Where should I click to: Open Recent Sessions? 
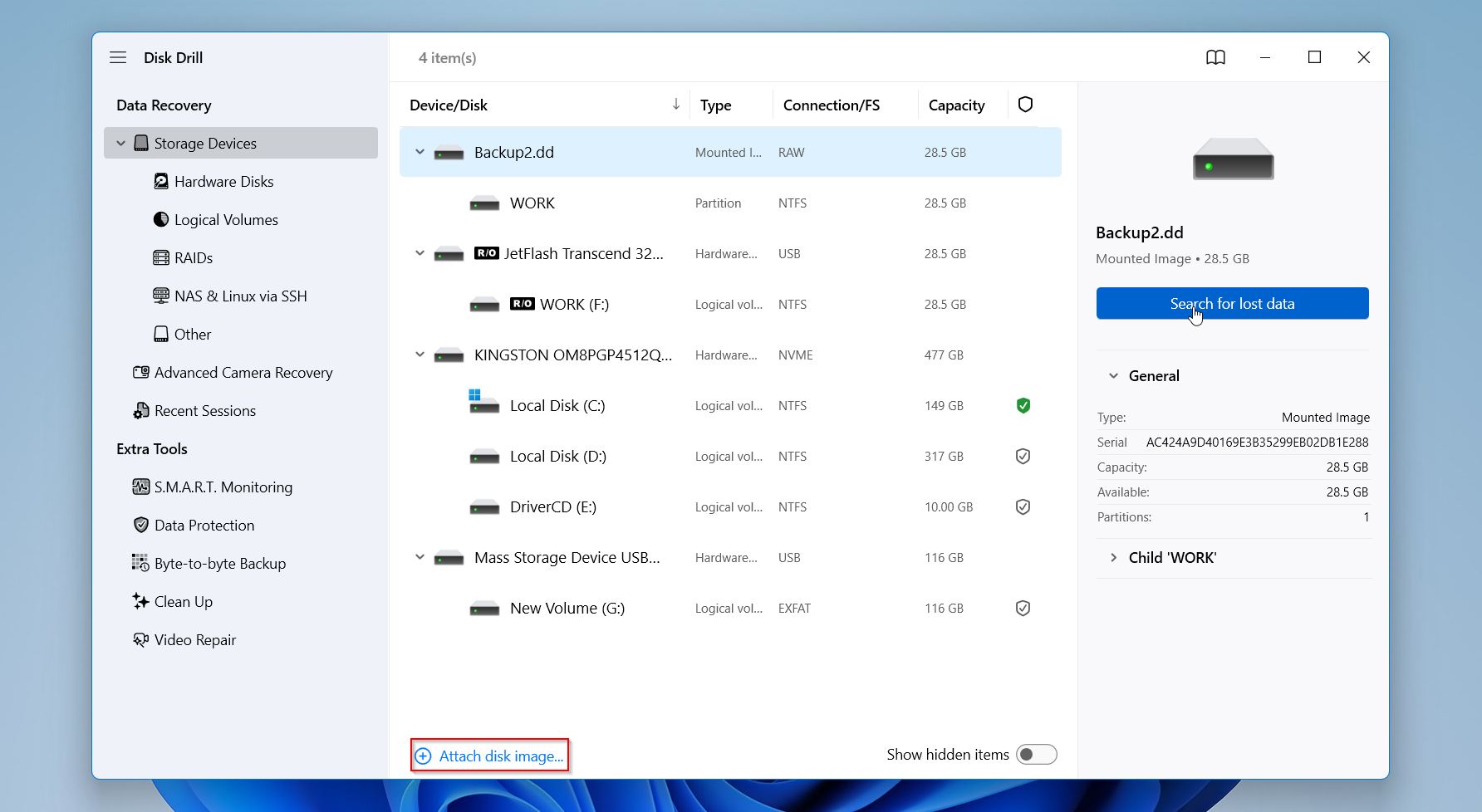tap(195, 410)
